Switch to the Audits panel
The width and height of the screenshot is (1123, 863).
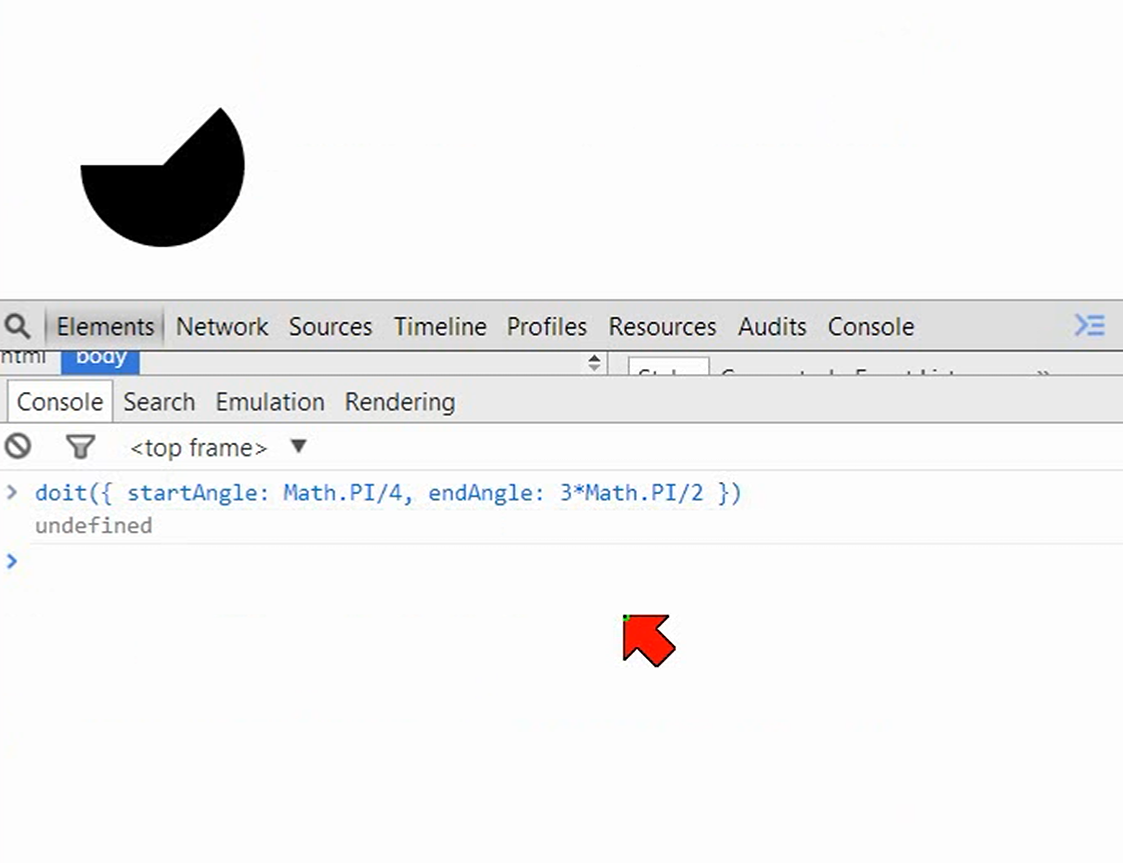772,327
